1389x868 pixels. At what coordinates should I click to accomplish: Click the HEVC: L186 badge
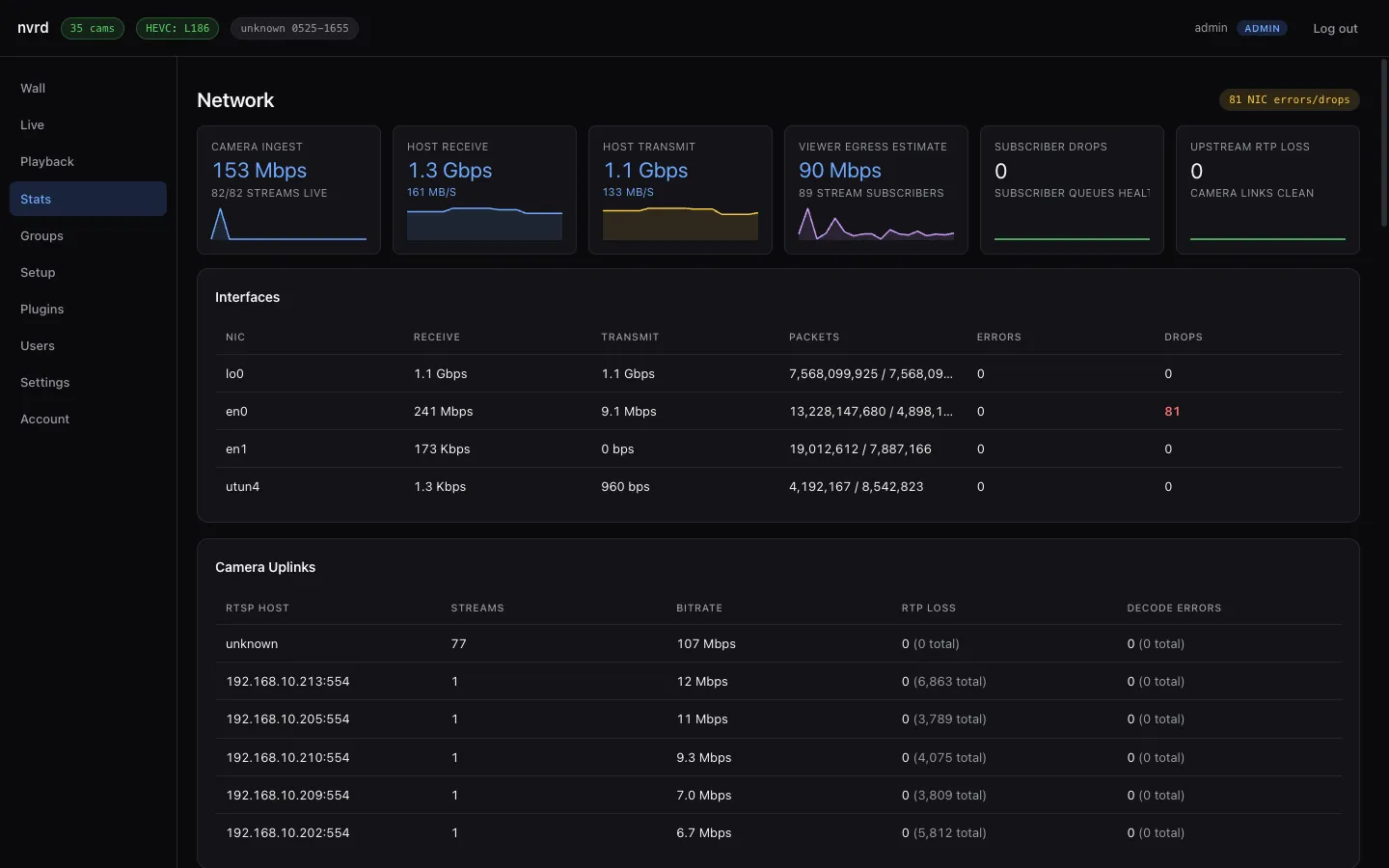177,28
